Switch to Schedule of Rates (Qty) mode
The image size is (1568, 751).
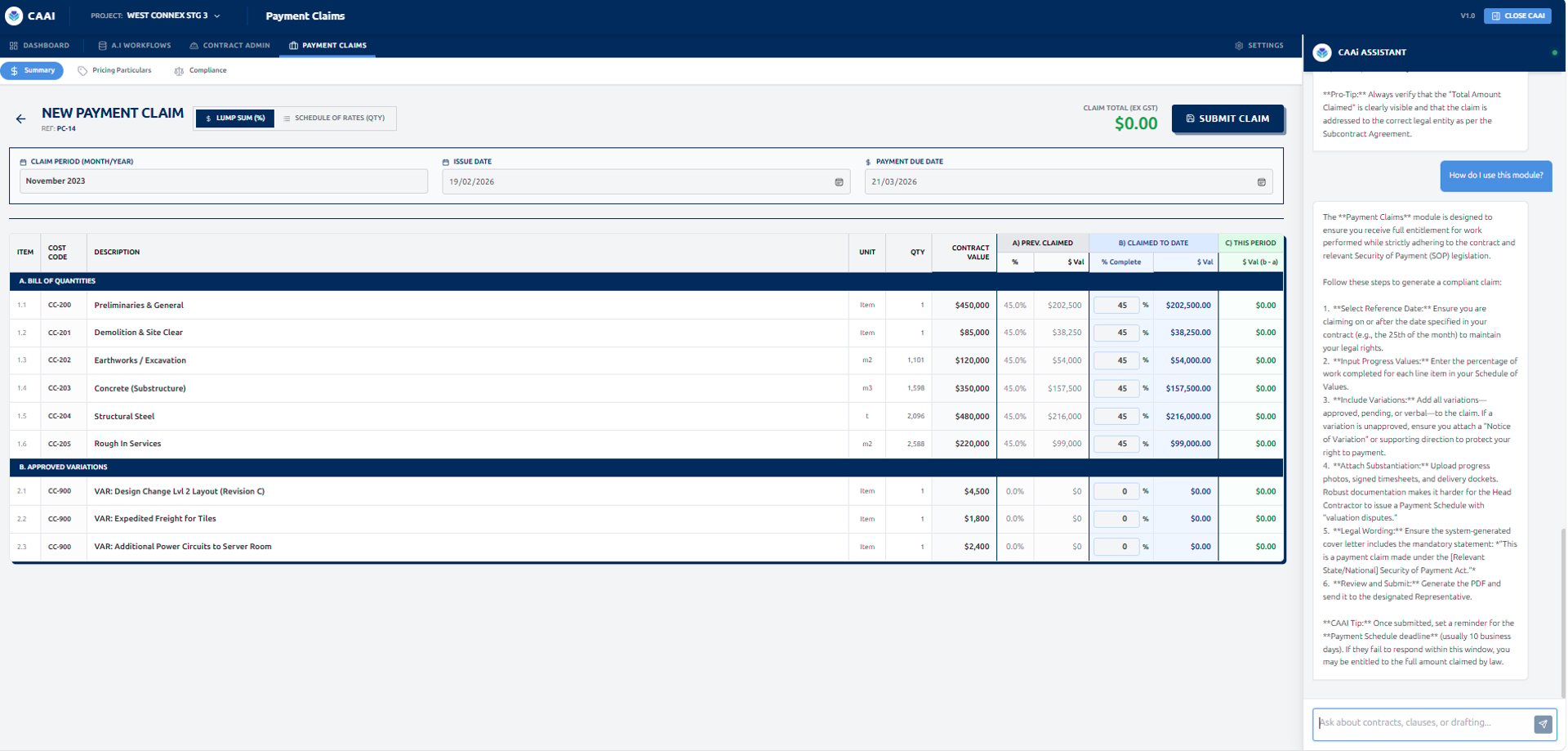[x=334, y=118]
